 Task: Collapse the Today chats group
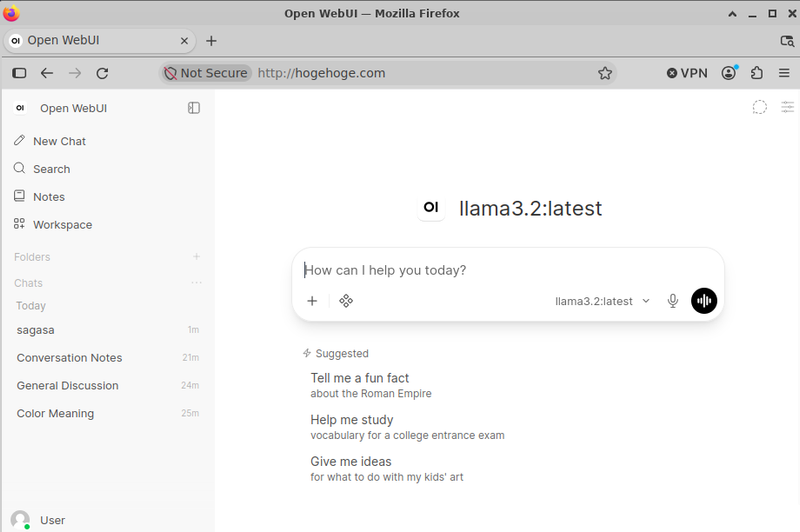[31, 306]
